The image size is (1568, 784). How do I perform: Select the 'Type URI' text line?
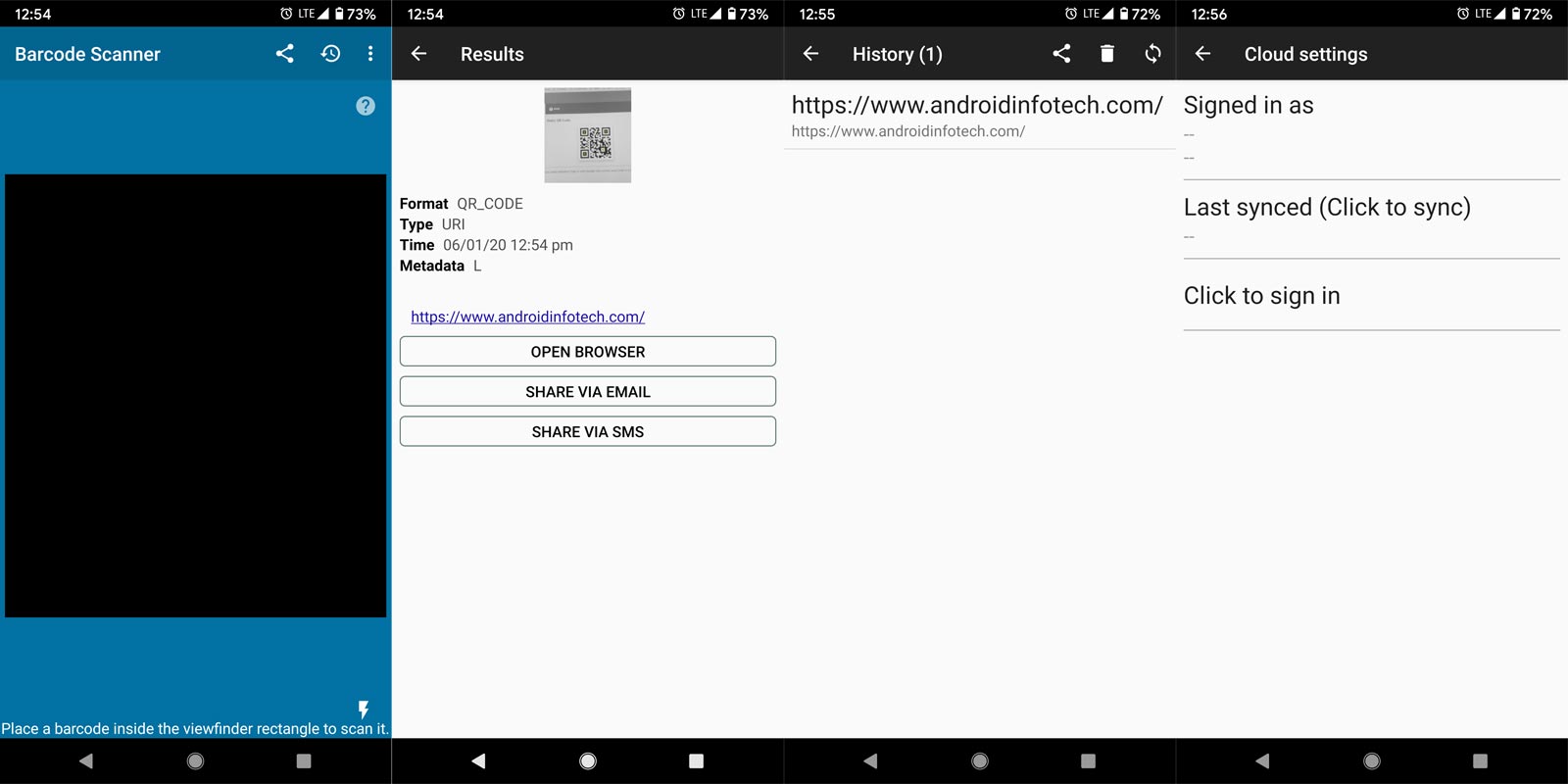(432, 224)
